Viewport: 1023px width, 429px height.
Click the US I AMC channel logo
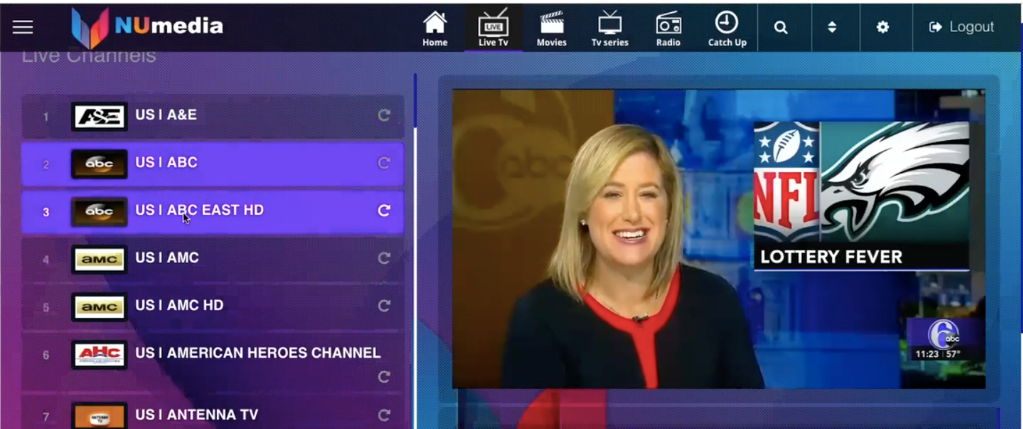tap(99, 259)
